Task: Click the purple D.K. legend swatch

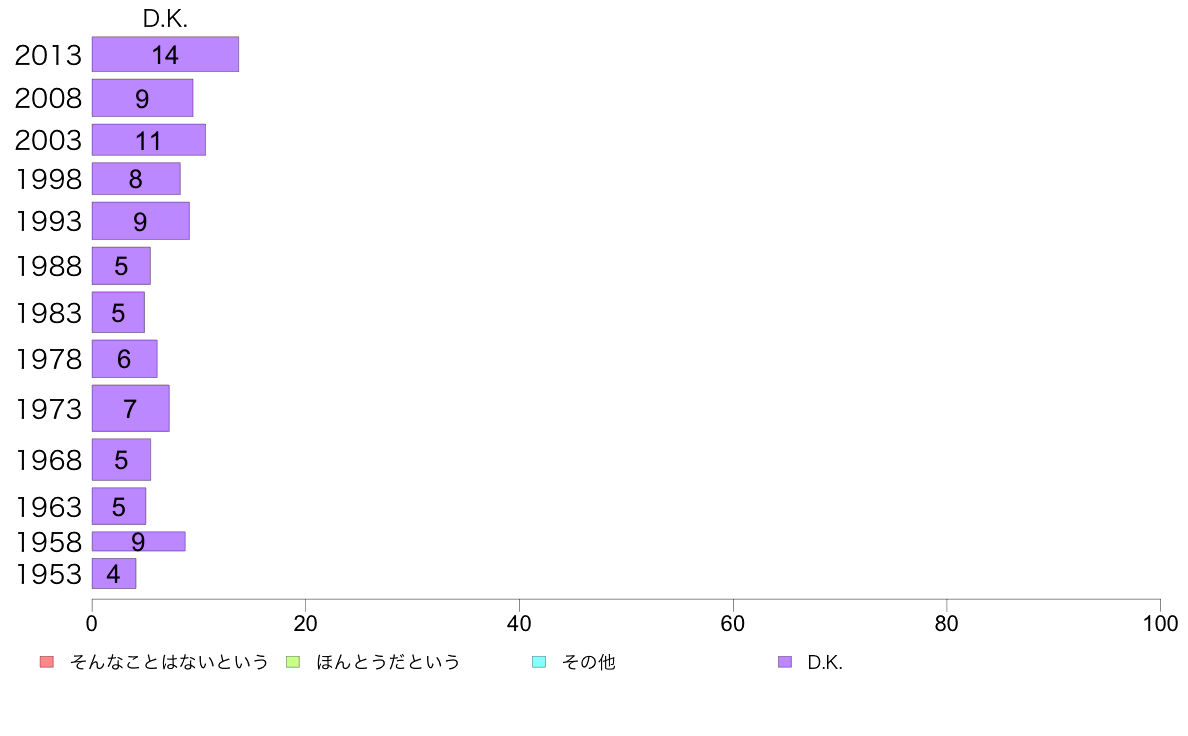Action: click(x=785, y=662)
